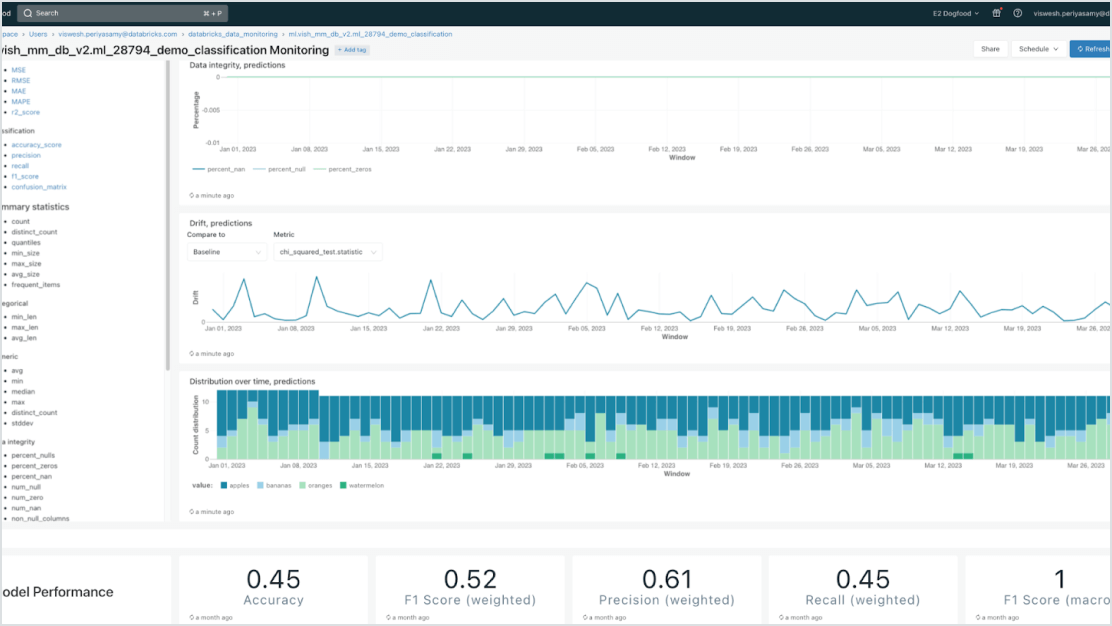Jump to confusion_matrix in the sidebar

(39, 187)
